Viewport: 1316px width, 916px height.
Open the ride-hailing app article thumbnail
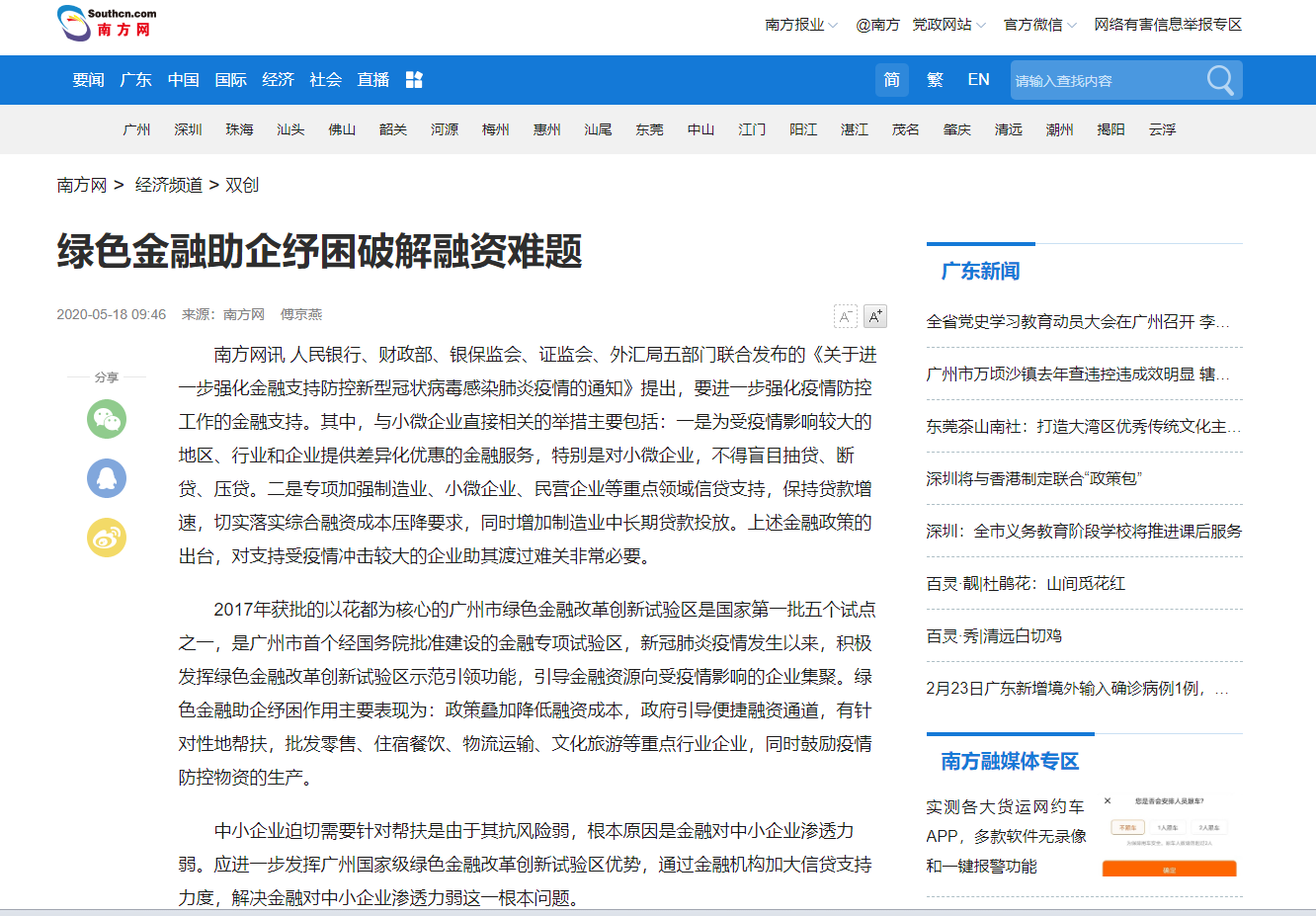click(1169, 836)
